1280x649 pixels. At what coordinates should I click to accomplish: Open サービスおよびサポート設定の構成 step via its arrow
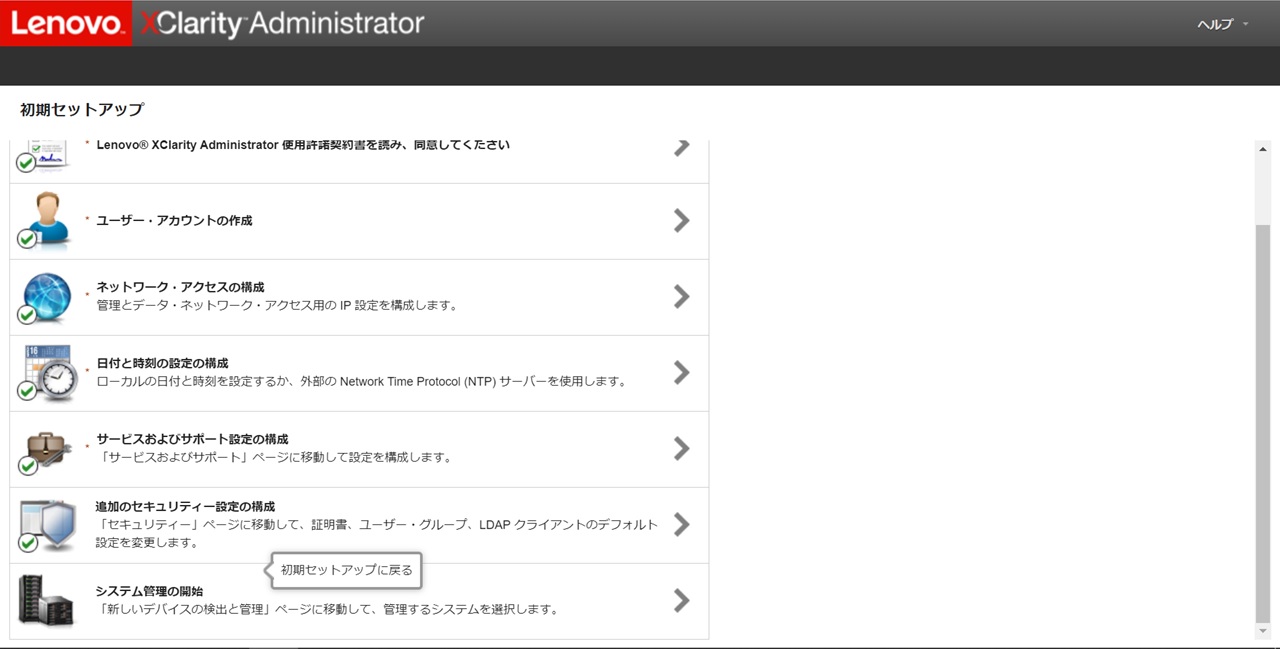point(682,448)
